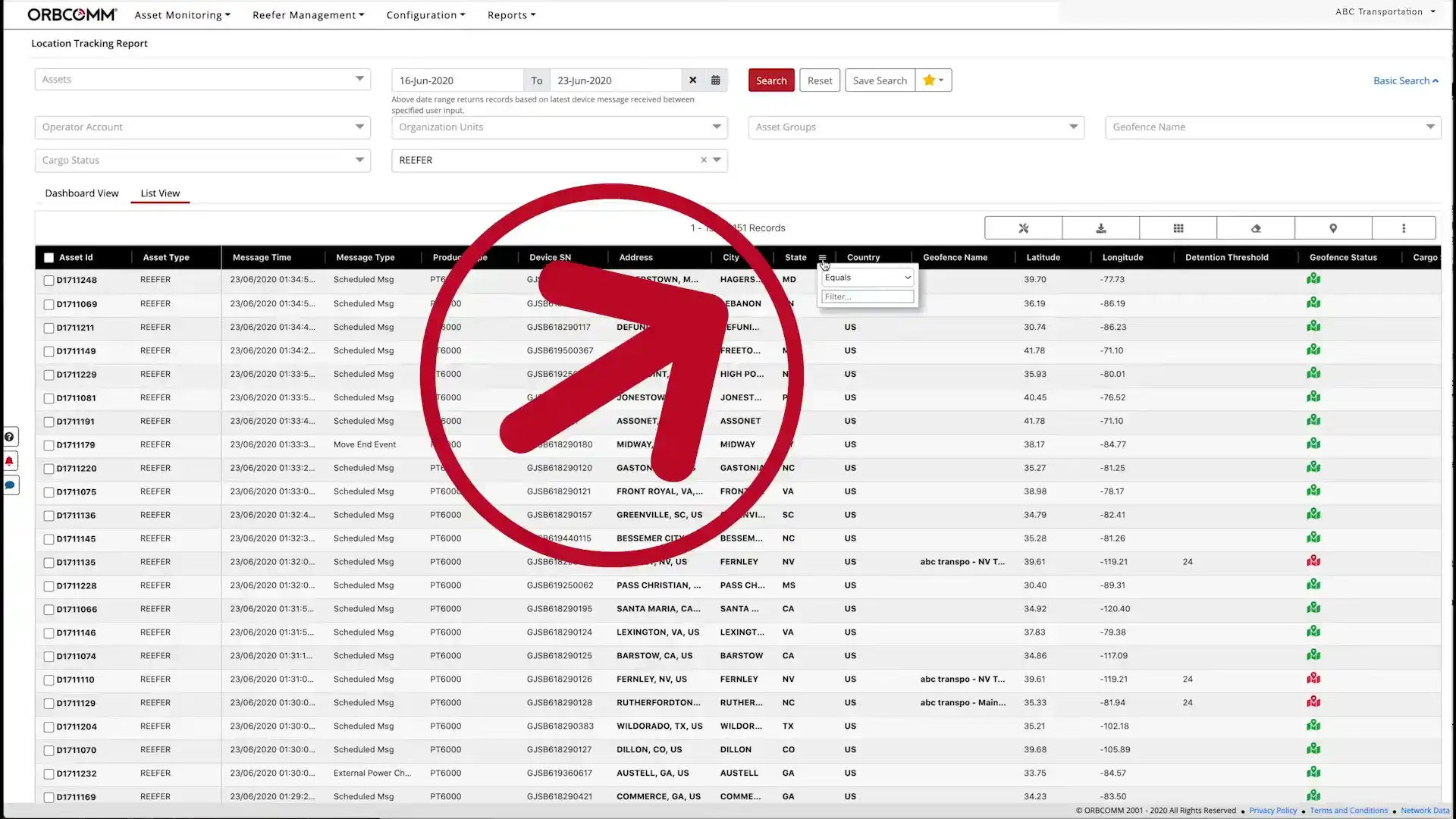Viewport: 1456px width, 819px height.
Task: Click the date picker calendar icon
Action: tap(716, 79)
